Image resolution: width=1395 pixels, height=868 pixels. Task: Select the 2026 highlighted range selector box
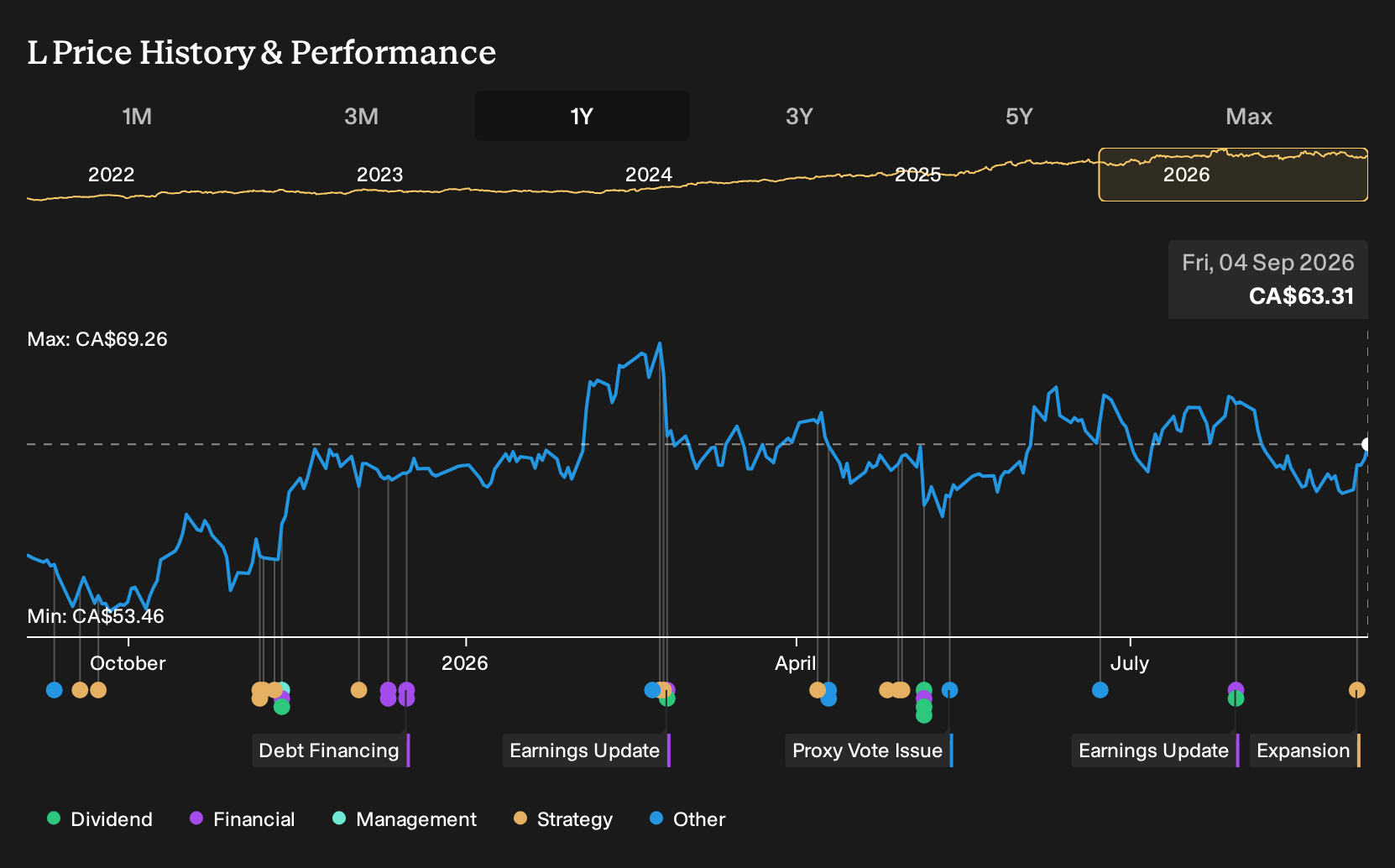[1233, 175]
